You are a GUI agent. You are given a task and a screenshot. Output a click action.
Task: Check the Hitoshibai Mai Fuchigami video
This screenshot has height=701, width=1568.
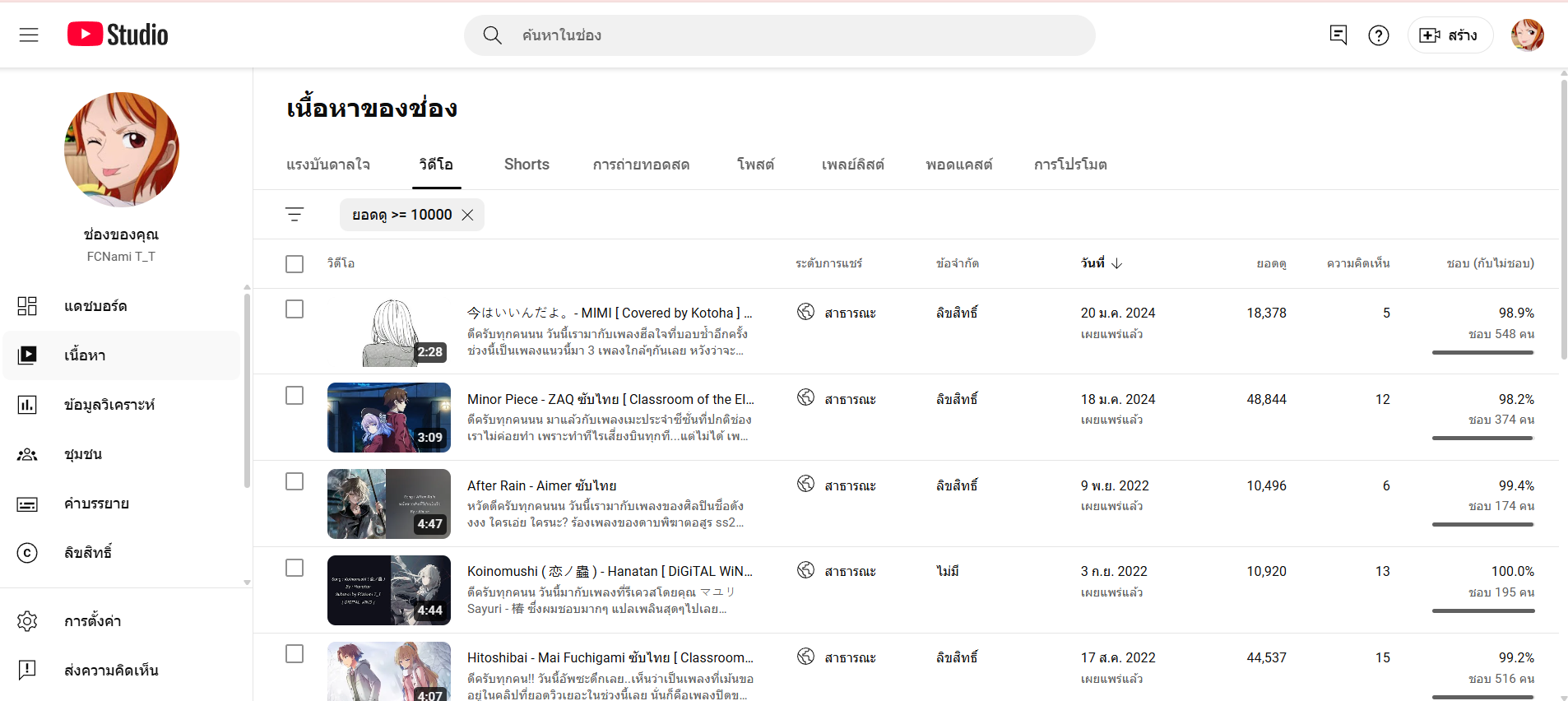295,654
